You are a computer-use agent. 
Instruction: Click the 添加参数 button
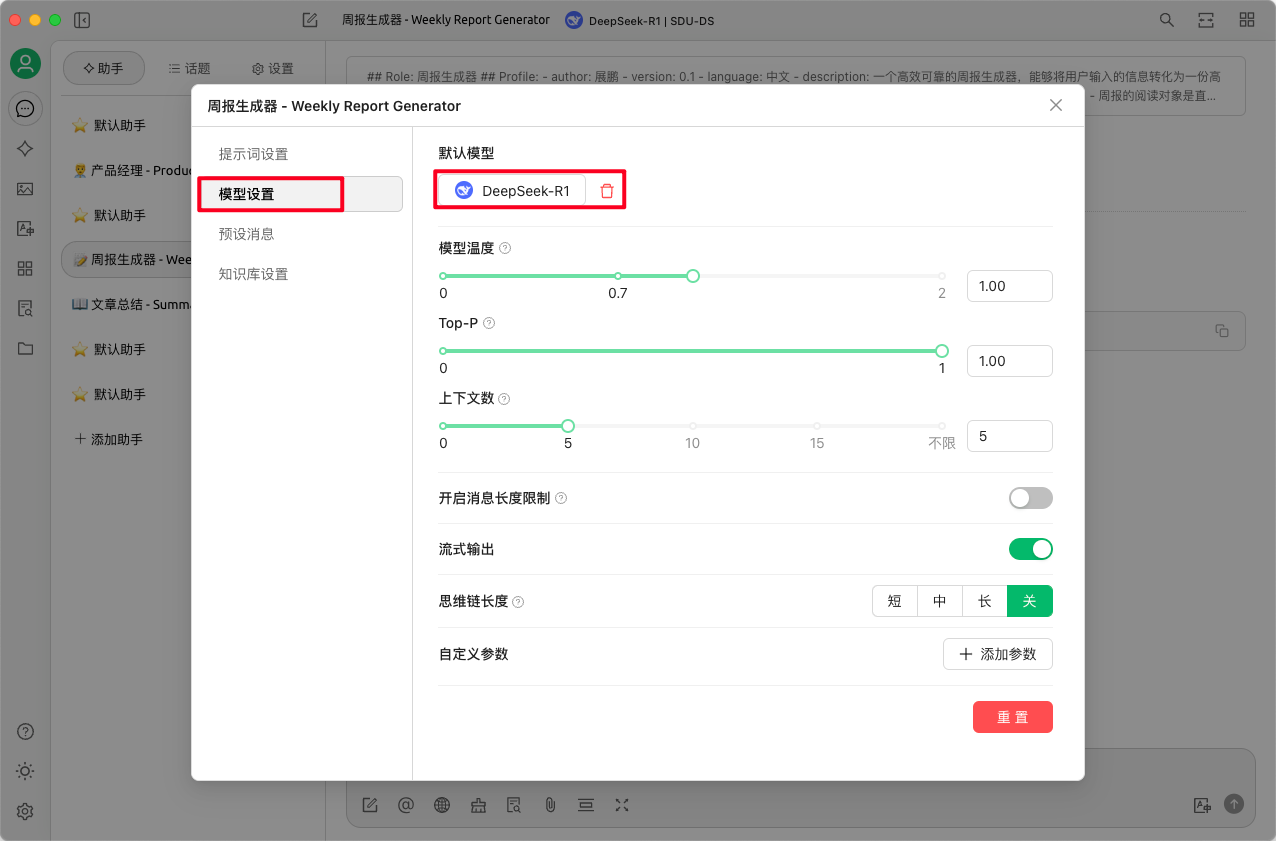[998, 654]
